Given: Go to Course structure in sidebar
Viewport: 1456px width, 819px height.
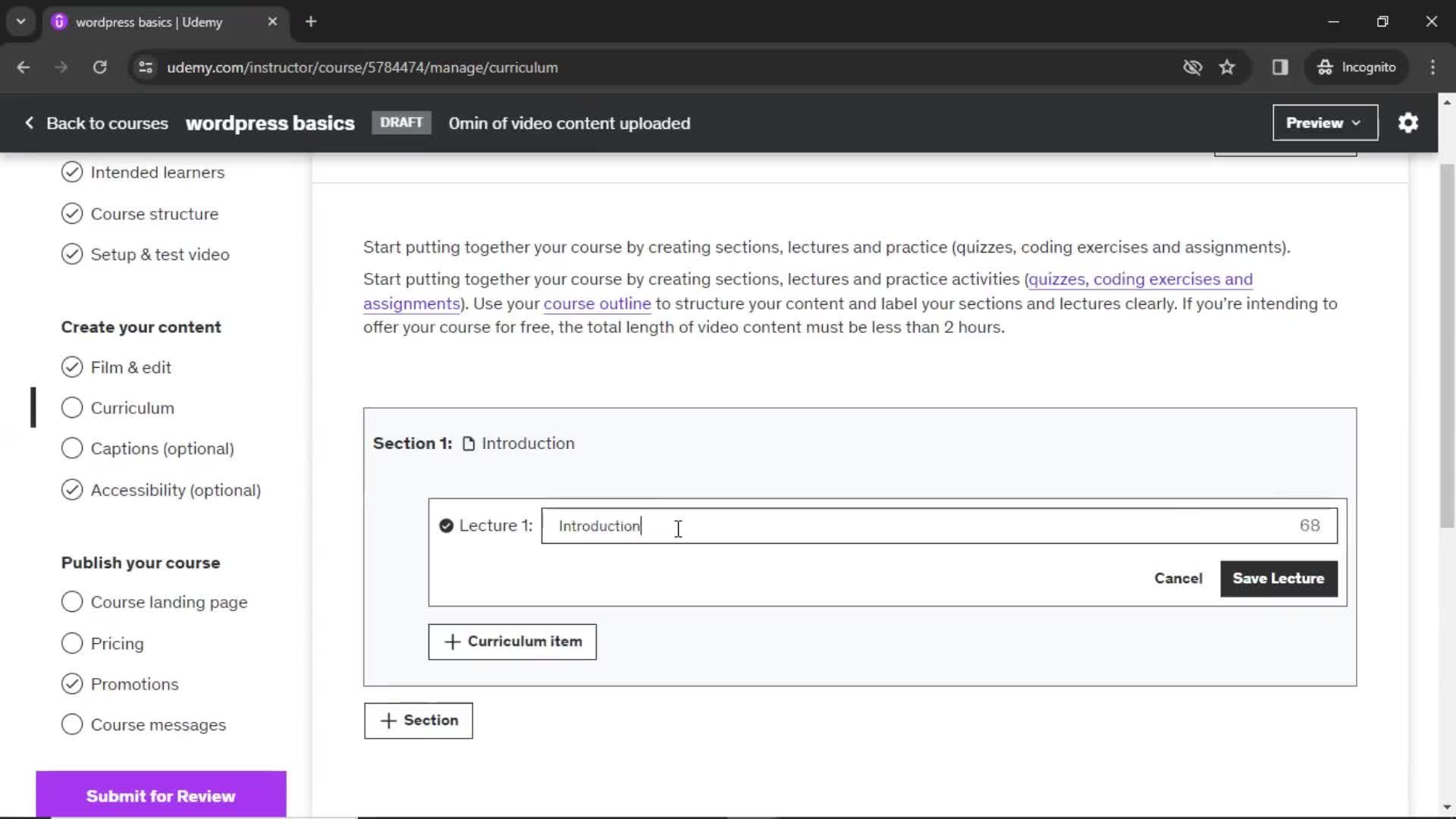Looking at the screenshot, I should tap(155, 214).
